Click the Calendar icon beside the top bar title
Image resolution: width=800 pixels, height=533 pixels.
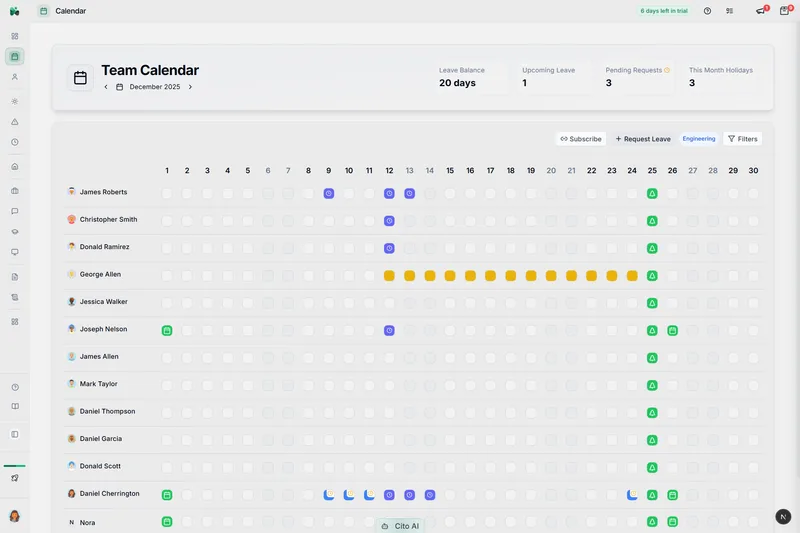tap(44, 11)
